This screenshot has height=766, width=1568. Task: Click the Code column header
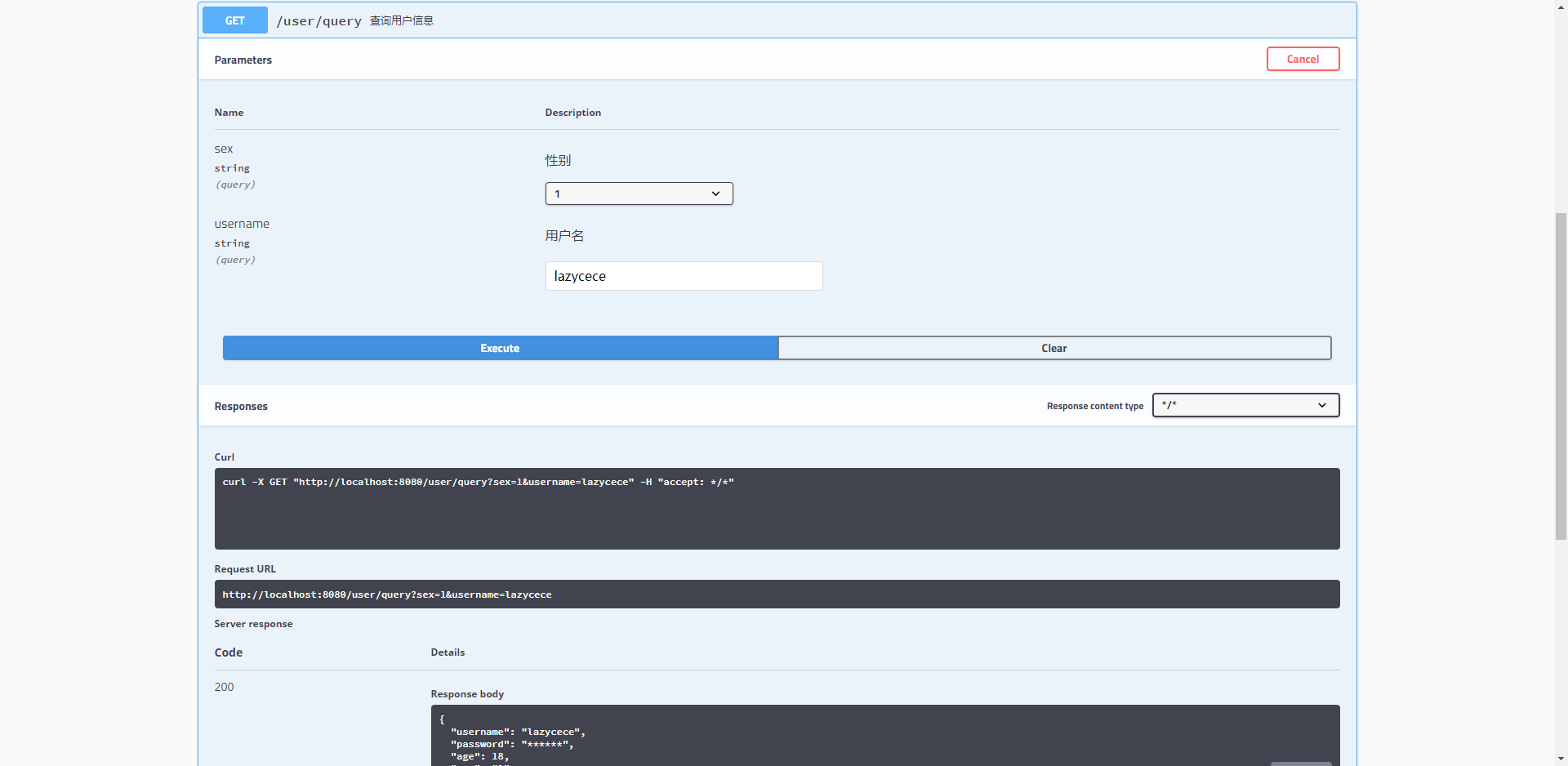point(229,652)
